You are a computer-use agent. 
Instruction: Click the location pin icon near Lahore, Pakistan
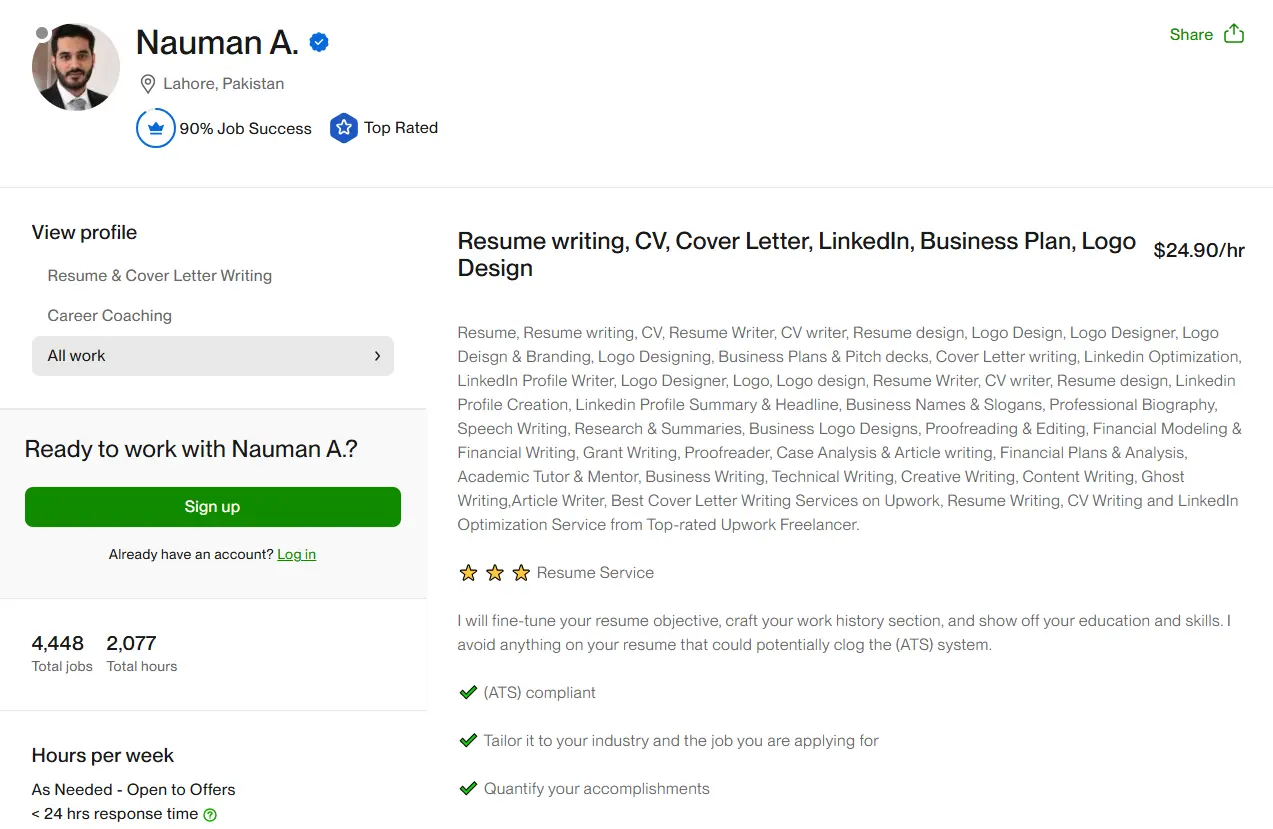tap(148, 84)
